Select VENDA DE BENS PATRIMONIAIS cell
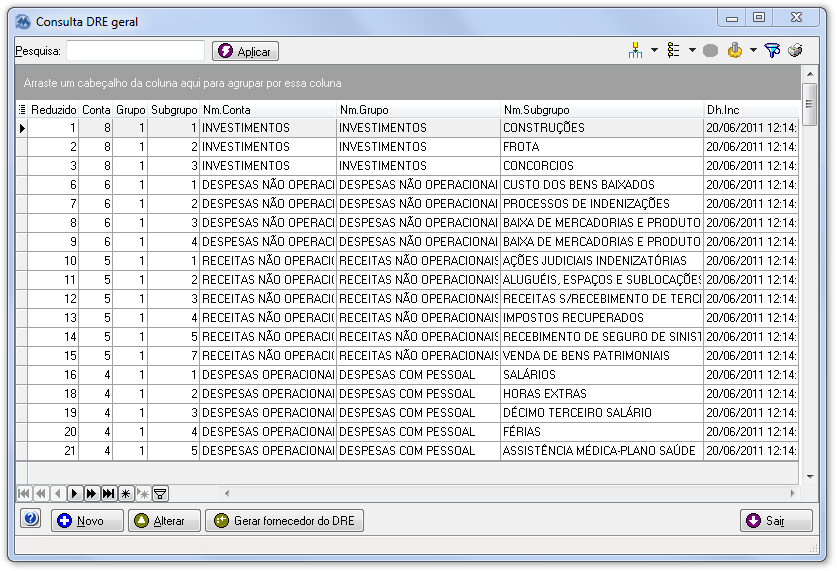Viewport: 837px width, 571px height. click(x=602, y=356)
